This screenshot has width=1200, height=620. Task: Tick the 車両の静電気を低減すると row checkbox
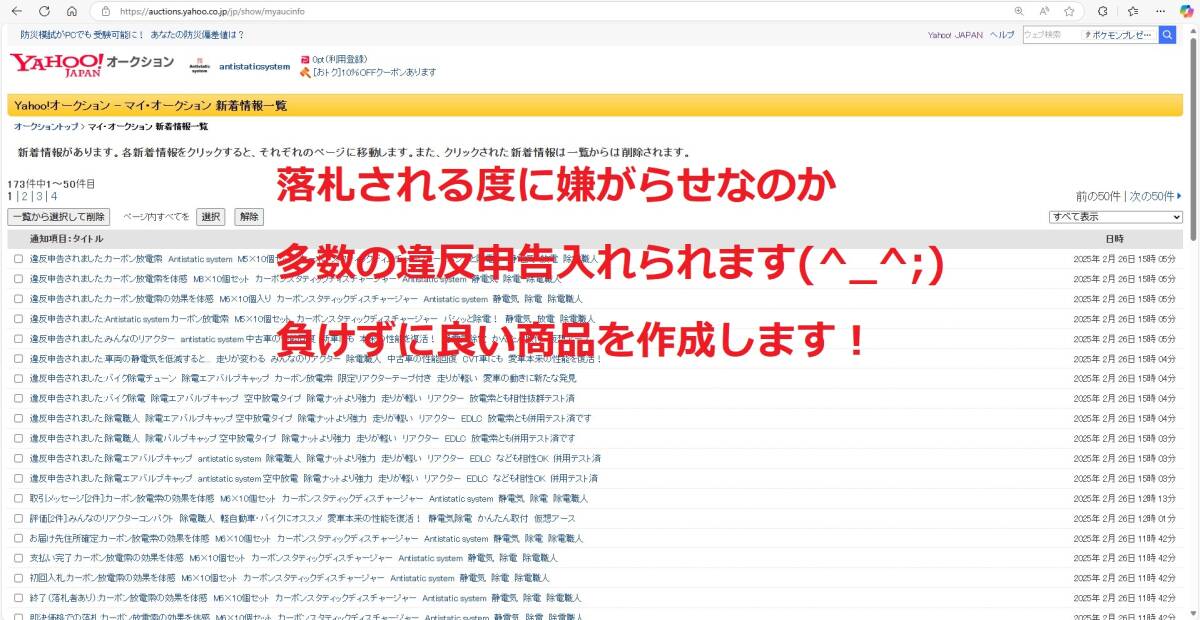click(x=18, y=358)
